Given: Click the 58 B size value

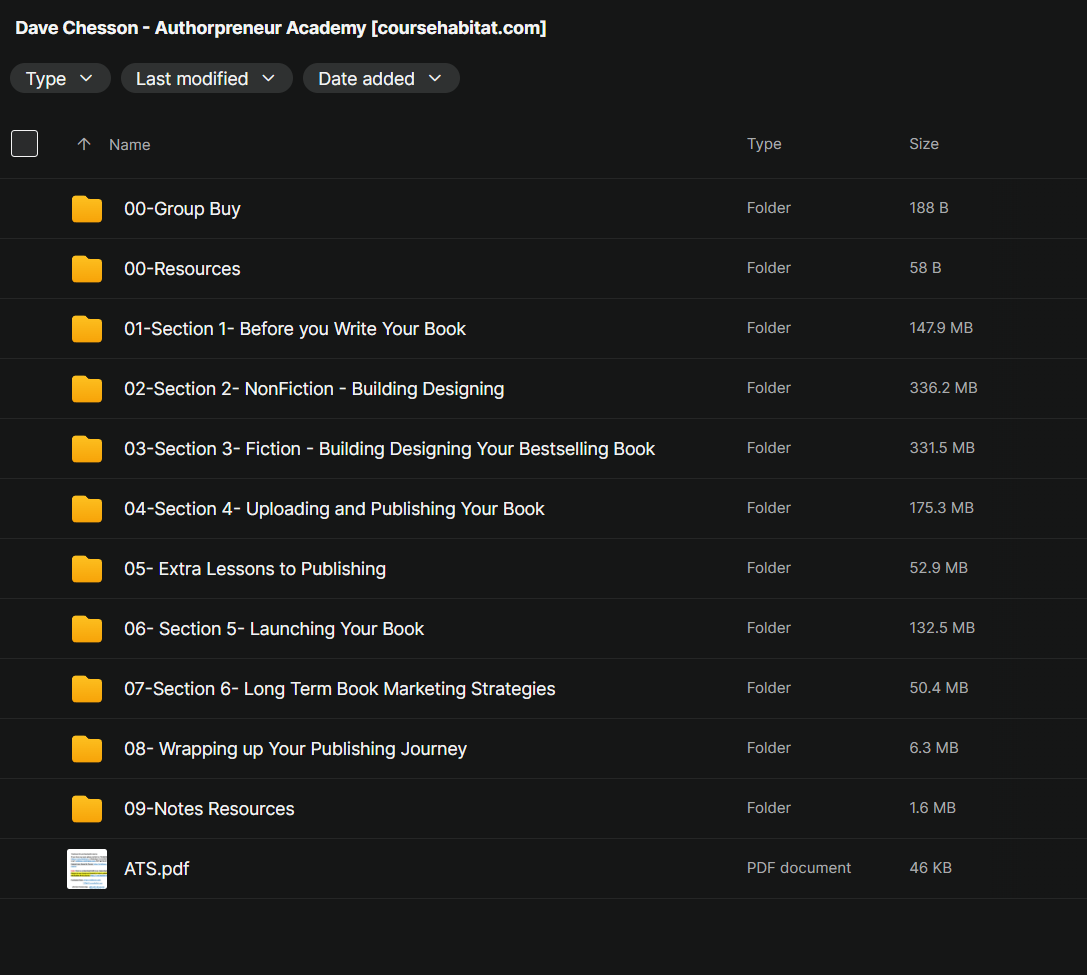Looking at the screenshot, I should point(925,268).
